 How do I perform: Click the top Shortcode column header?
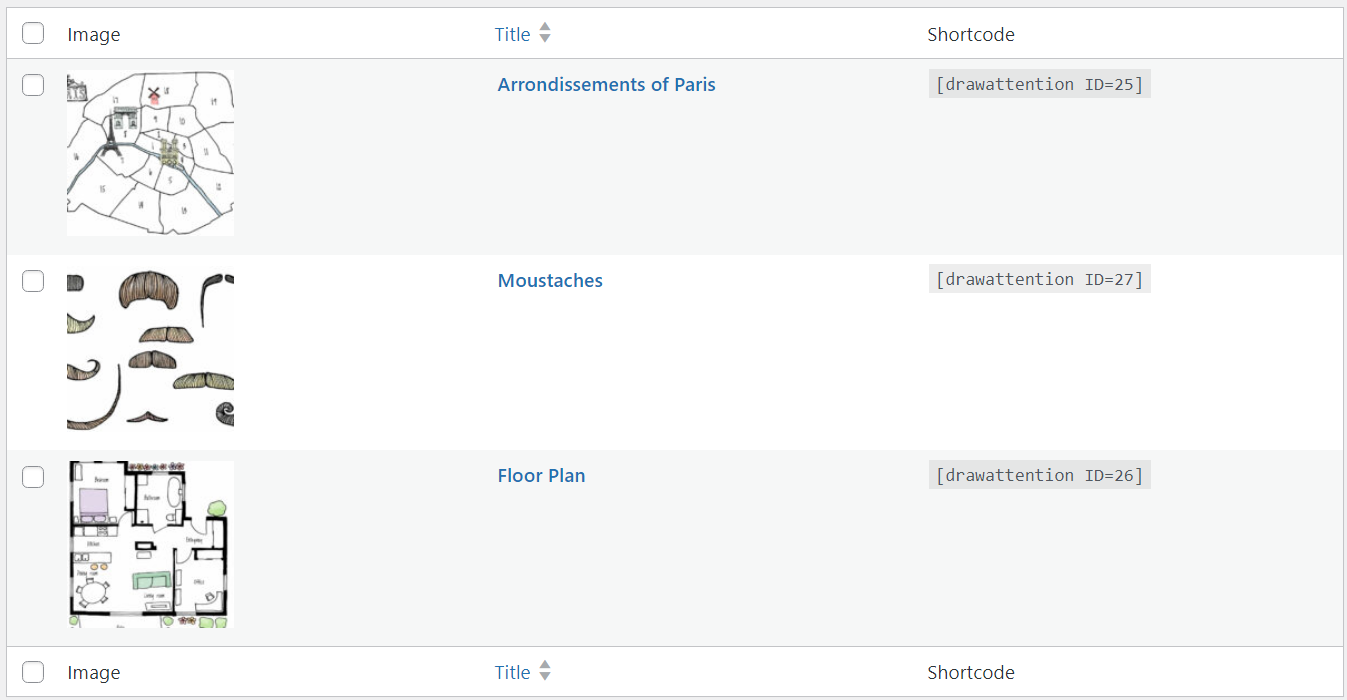tap(971, 34)
